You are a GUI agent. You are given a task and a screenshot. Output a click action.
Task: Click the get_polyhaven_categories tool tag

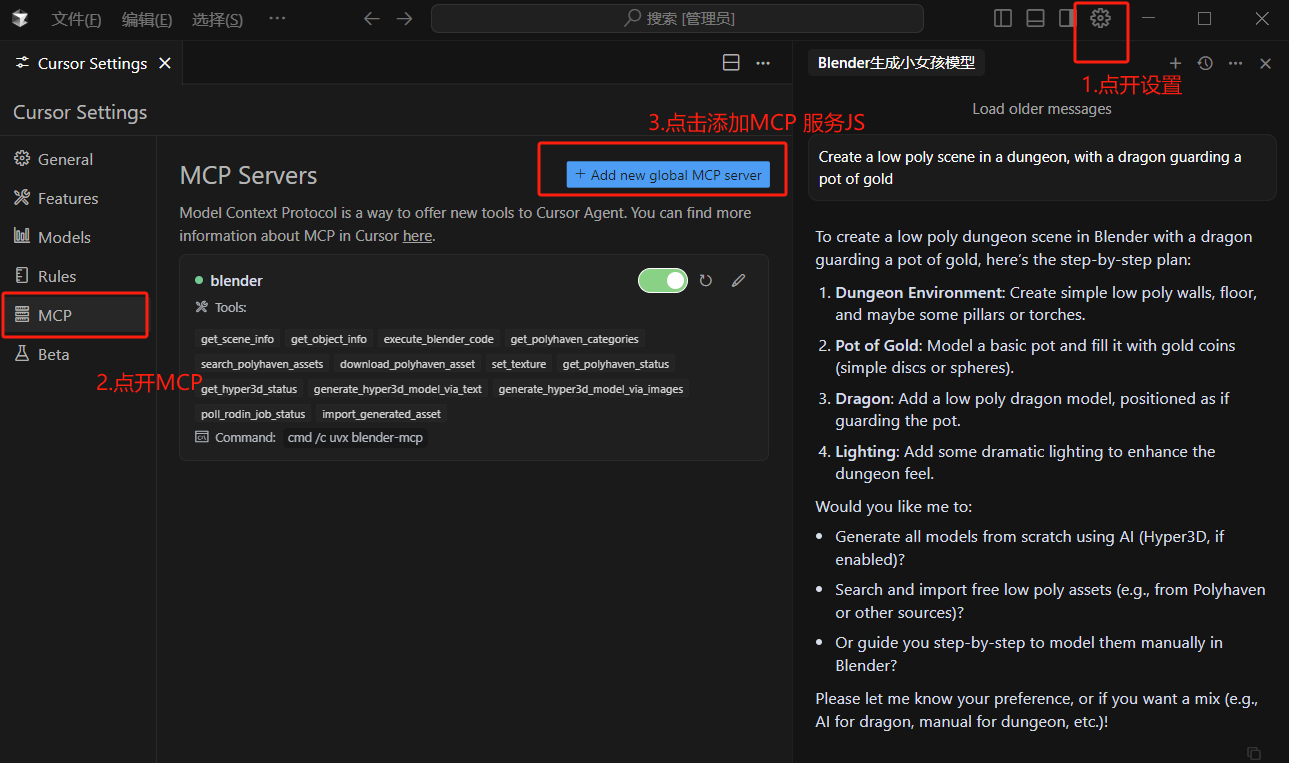574,339
